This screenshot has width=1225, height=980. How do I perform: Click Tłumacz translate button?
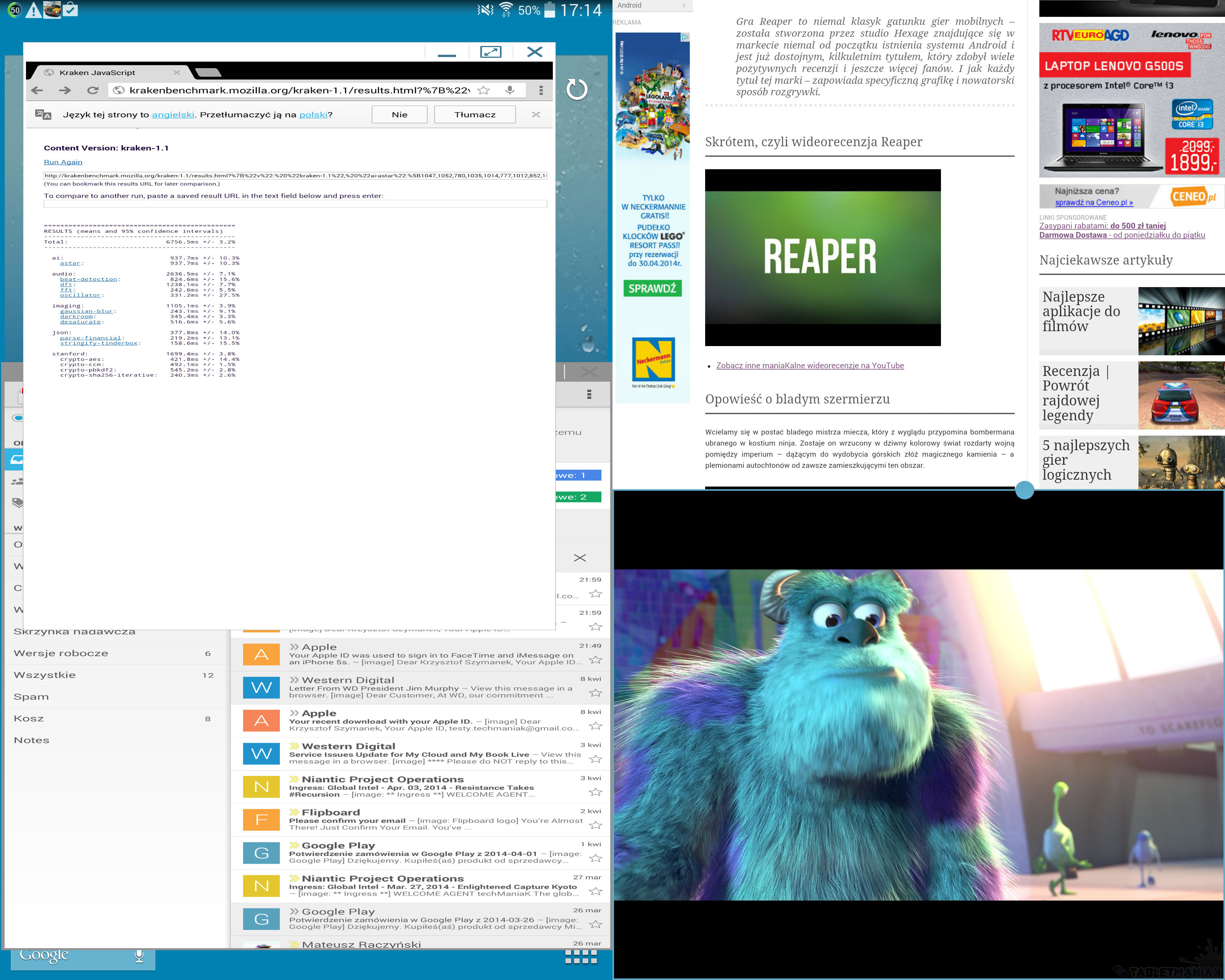click(474, 115)
